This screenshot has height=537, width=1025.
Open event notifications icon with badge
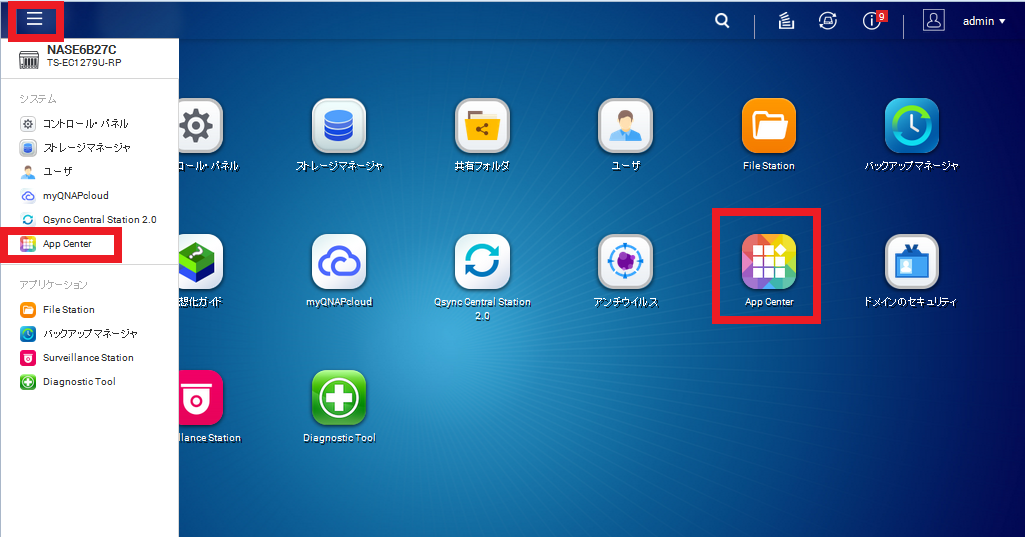873,20
